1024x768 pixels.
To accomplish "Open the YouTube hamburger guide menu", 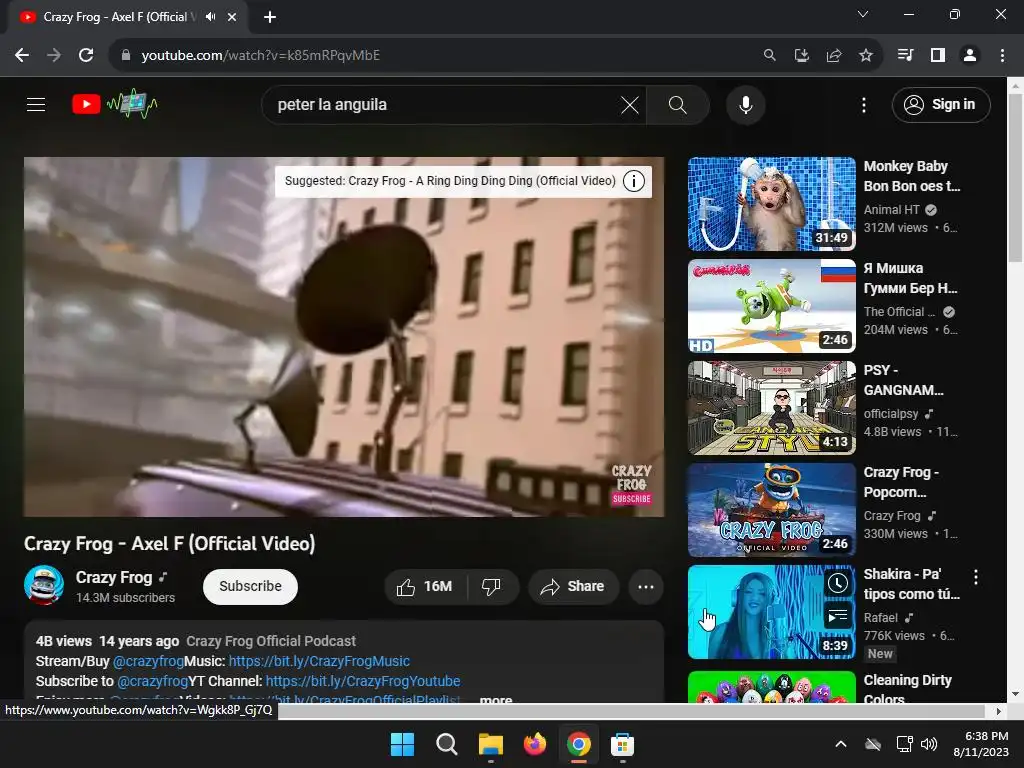I will pyautogui.click(x=36, y=104).
